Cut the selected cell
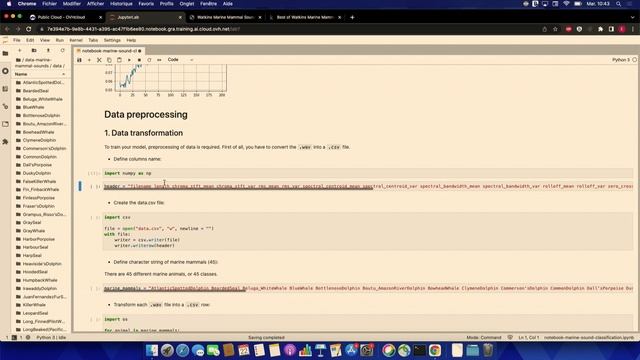640x360 pixels. coord(99,60)
